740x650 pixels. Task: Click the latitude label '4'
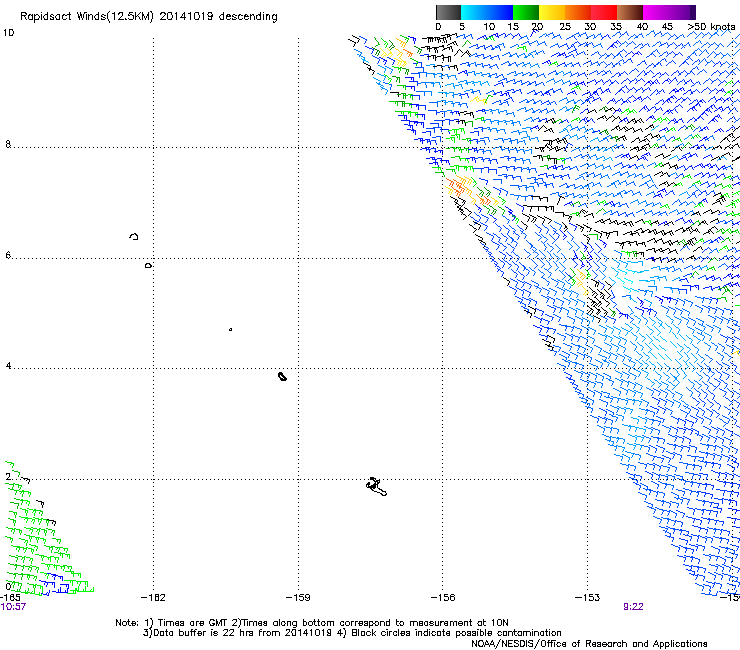click(x=8, y=366)
